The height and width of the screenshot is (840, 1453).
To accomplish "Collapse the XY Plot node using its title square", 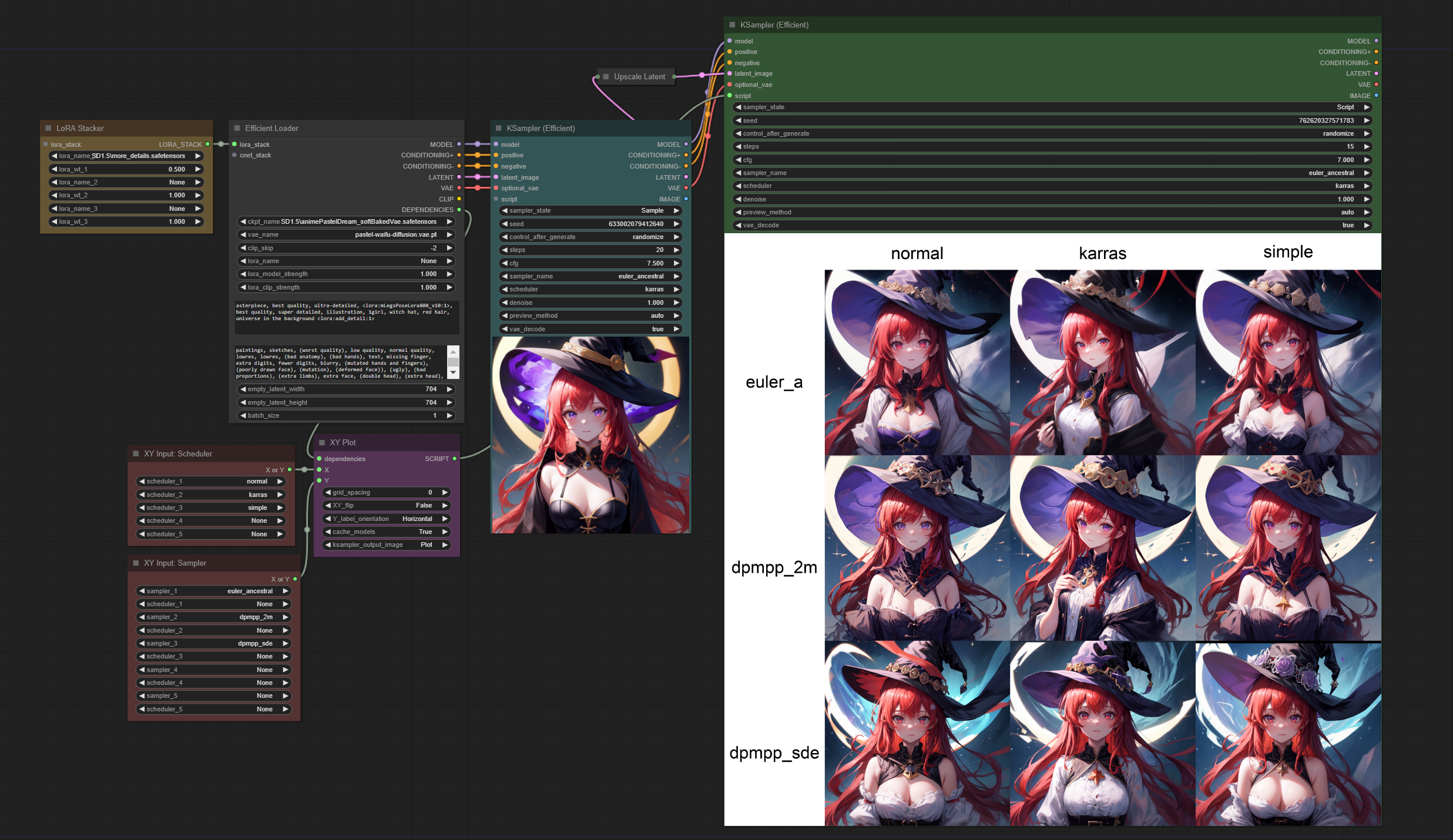I will coord(322,442).
